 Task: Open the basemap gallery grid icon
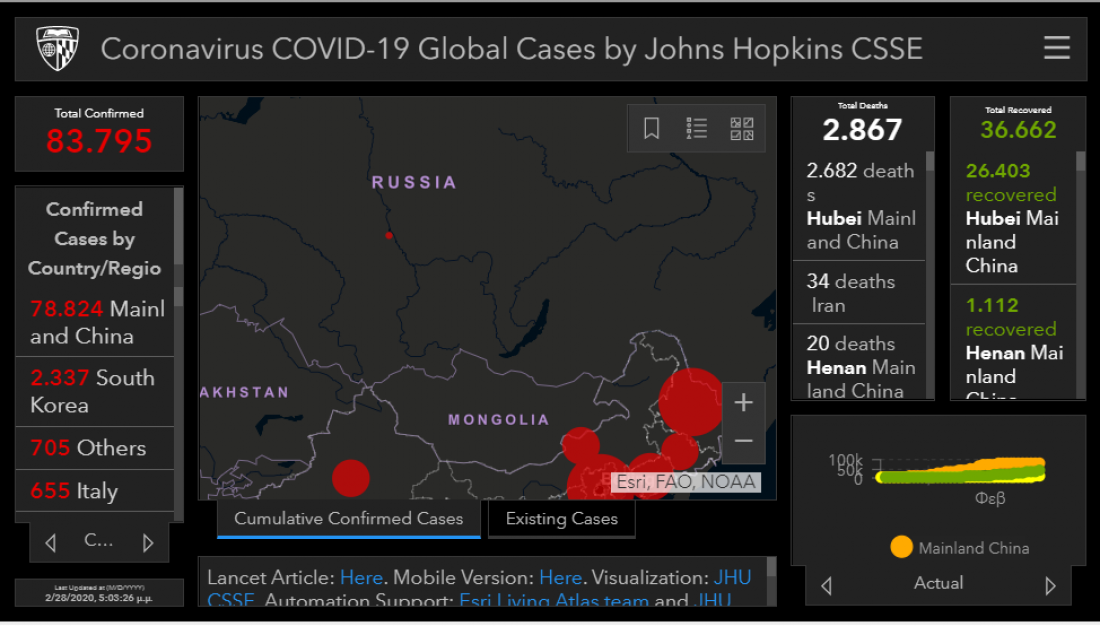point(742,128)
